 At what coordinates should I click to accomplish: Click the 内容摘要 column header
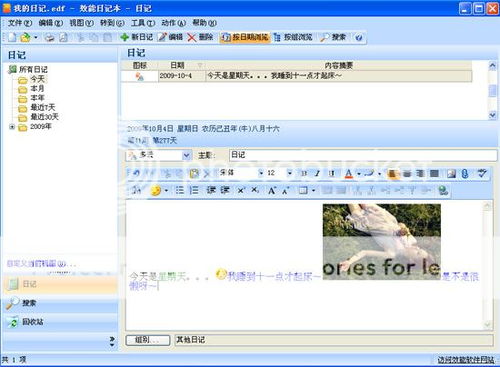pos(339,65)
